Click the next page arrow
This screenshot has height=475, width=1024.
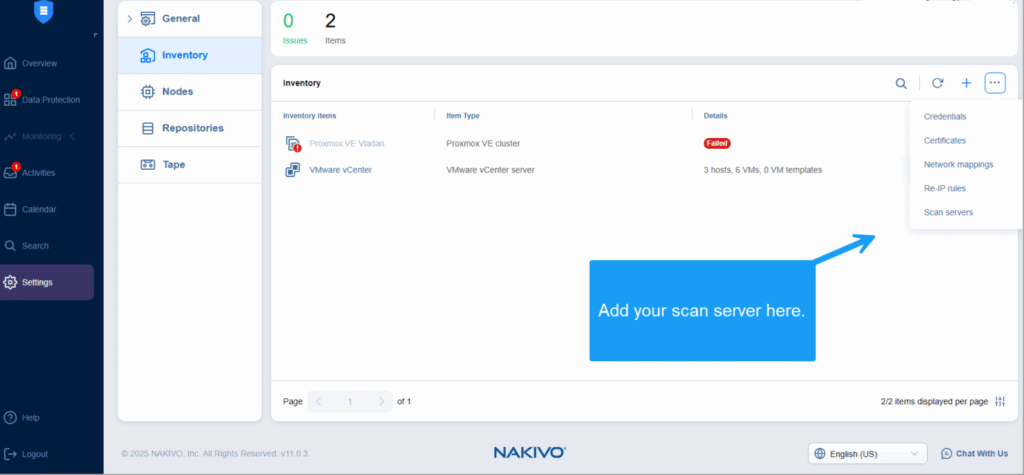(381, 402)
